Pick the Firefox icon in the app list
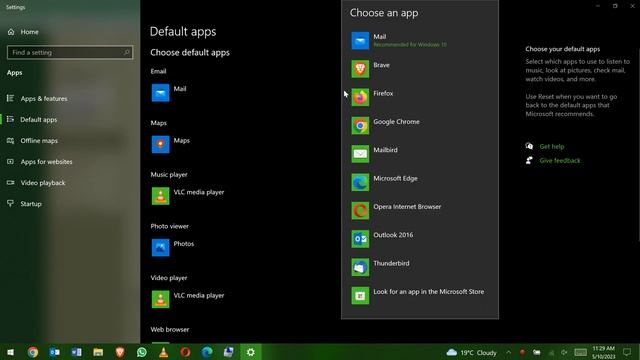This screenshot has width=640, height=360. tap(360, 97)
